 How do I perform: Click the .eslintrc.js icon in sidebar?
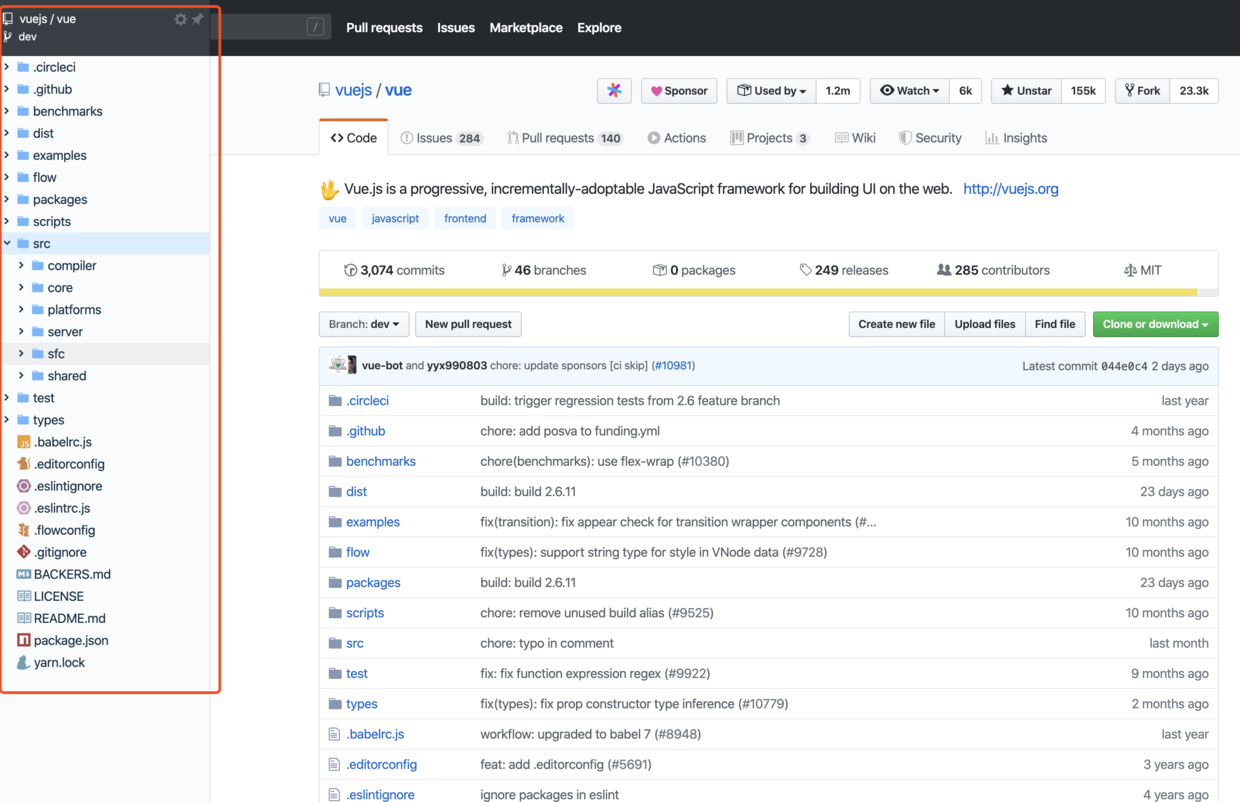click(24, 508)
